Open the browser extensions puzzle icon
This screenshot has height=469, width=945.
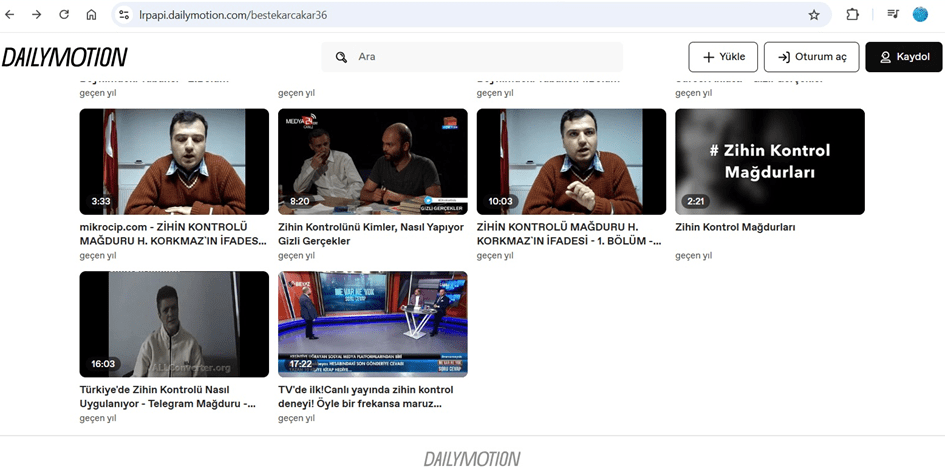point(852,15)
